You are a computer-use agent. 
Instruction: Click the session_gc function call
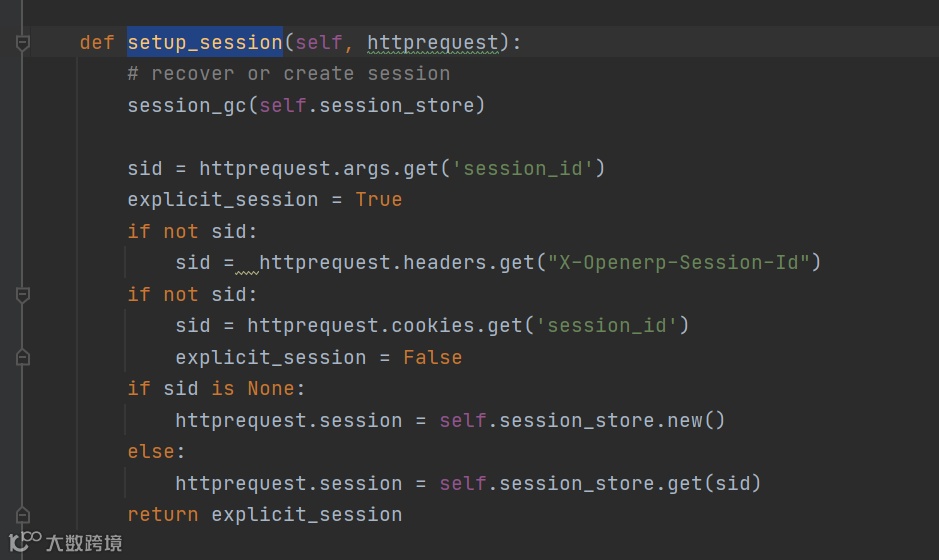[x=186, y=105]
